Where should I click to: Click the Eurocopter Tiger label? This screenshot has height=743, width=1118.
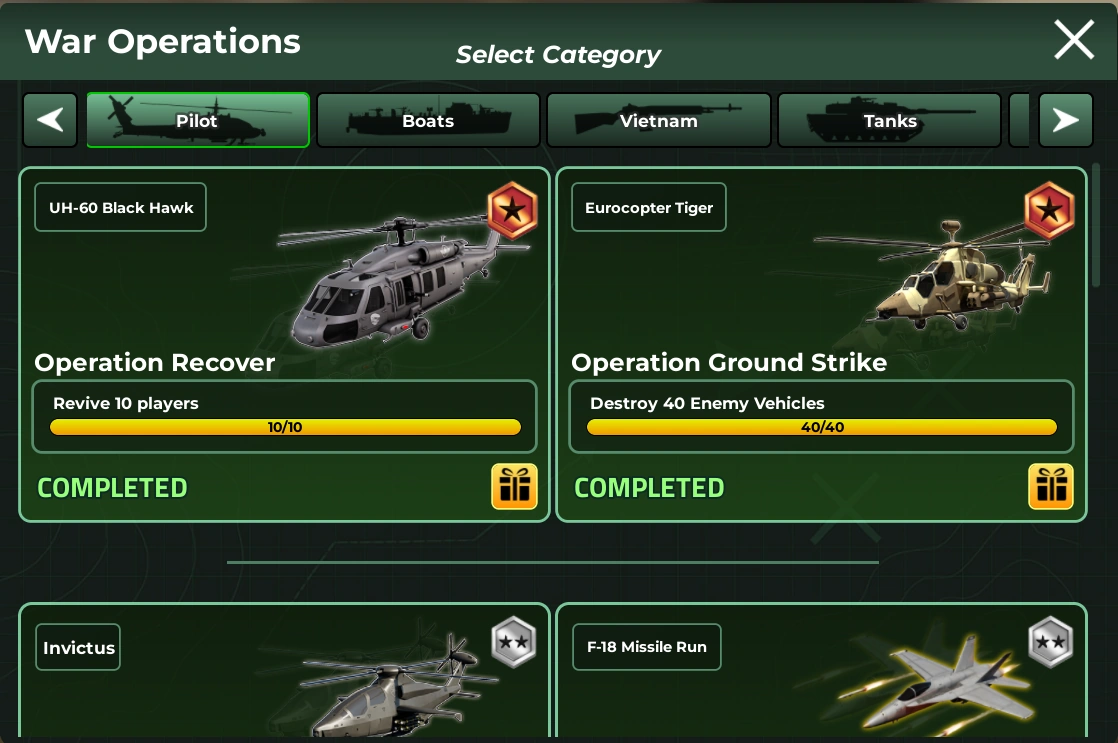(649, 207)
